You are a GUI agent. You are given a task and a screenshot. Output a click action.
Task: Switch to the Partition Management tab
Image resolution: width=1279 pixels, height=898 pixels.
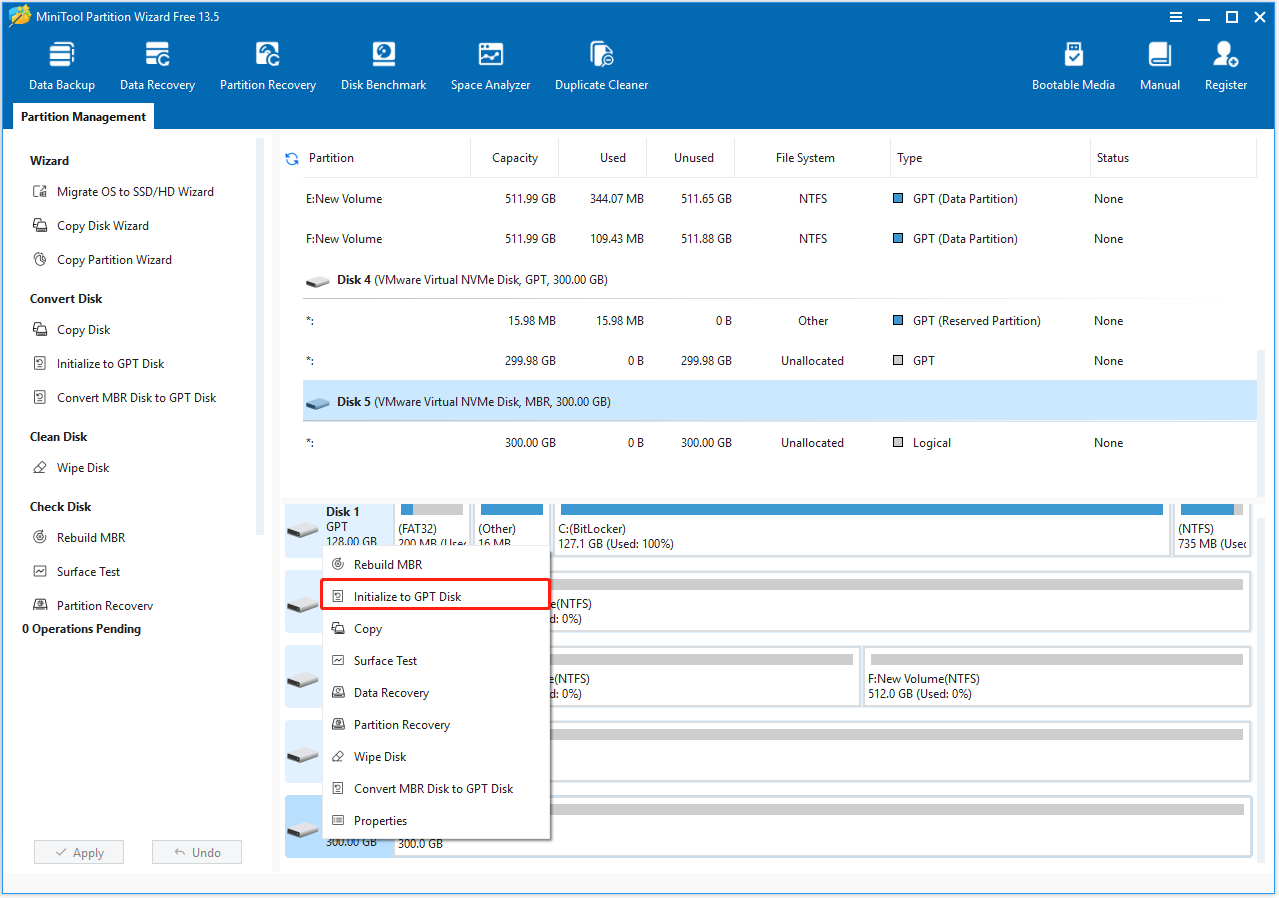click(83, 117)
